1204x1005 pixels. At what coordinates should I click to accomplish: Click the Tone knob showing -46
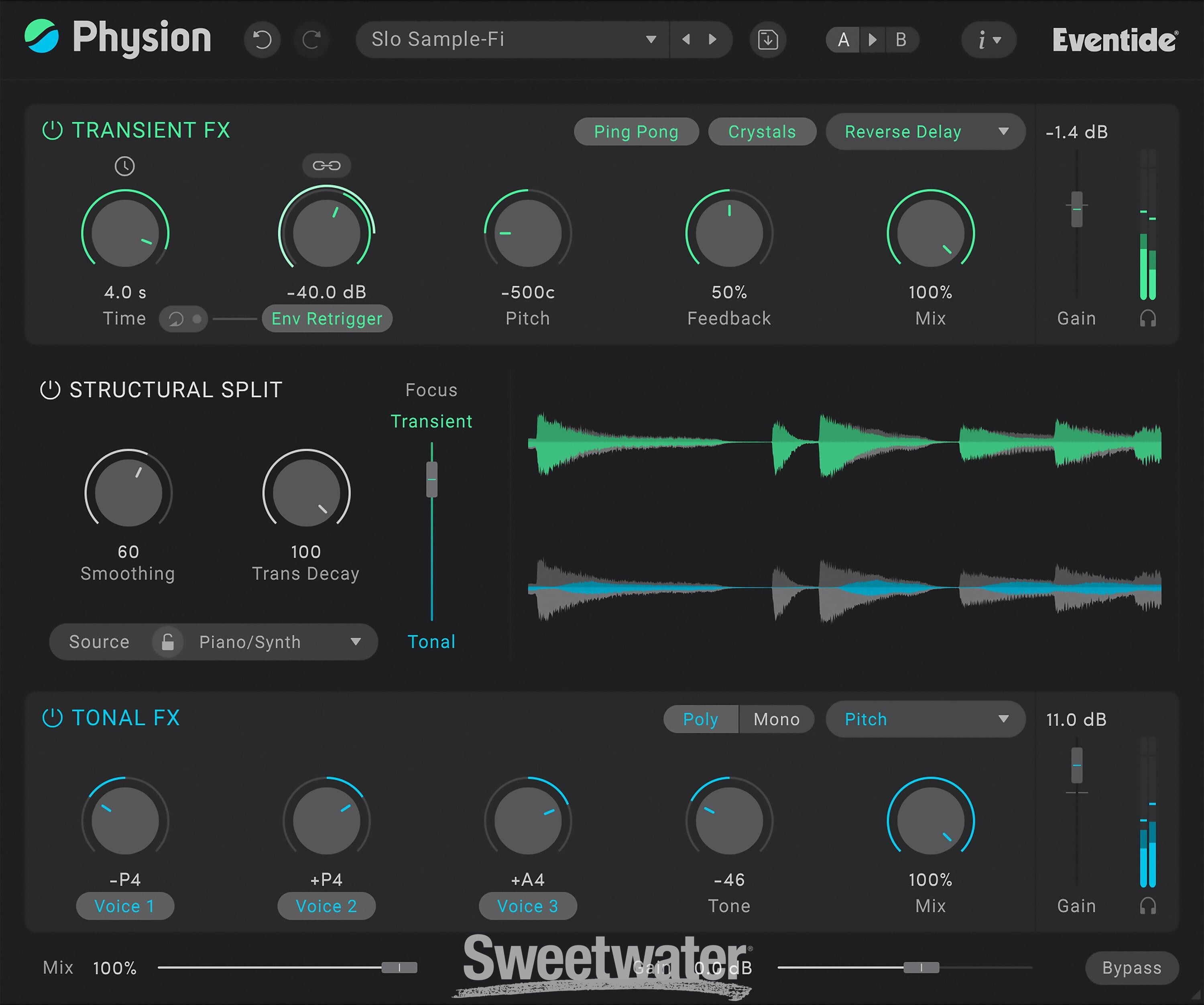pyautogui.click(x=729, y=820)
